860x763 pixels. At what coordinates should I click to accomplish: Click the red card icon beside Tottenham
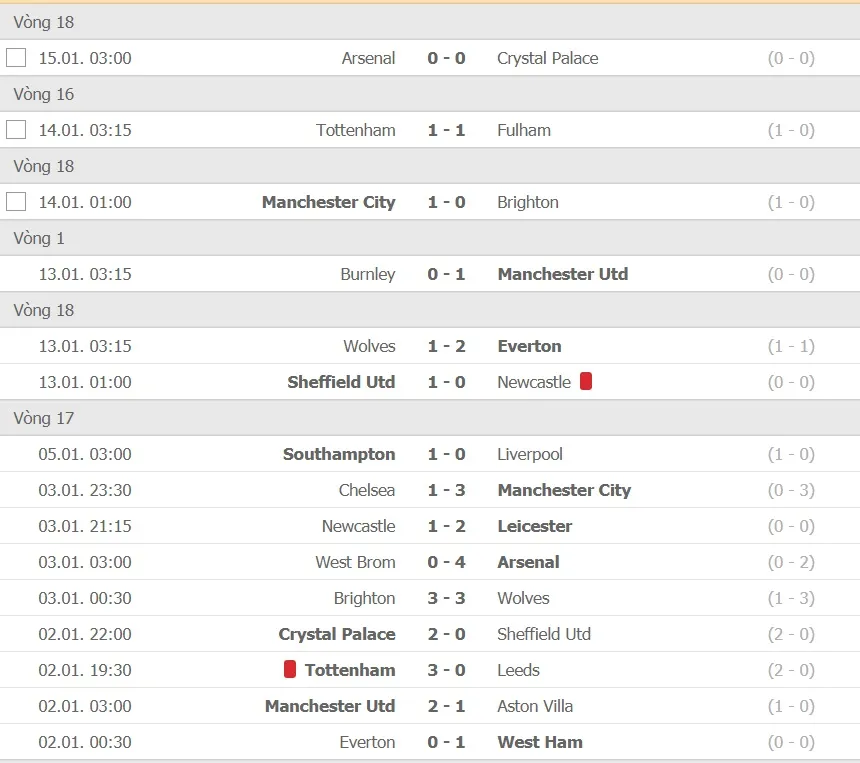(x=290, y=669)
